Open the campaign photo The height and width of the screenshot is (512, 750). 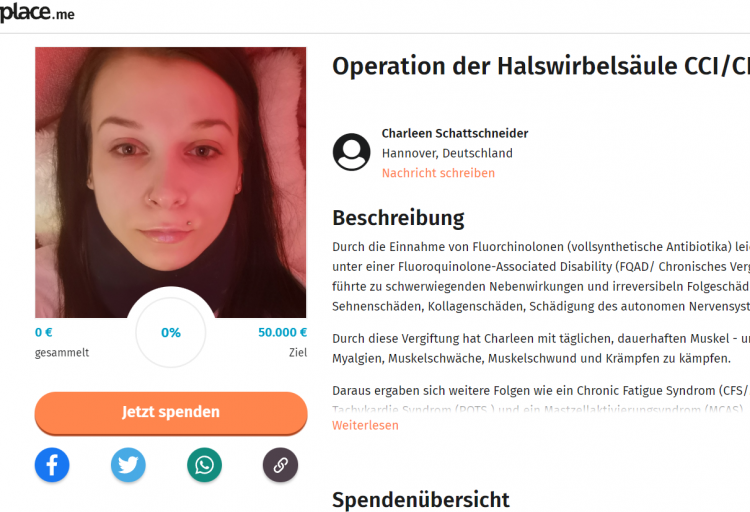[170, 182]
